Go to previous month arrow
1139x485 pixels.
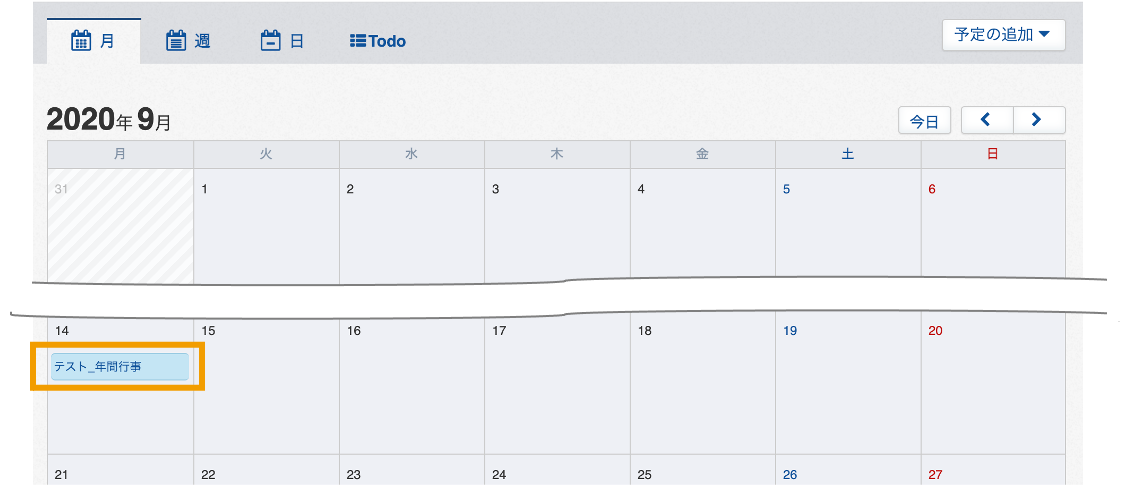point(986,120)
